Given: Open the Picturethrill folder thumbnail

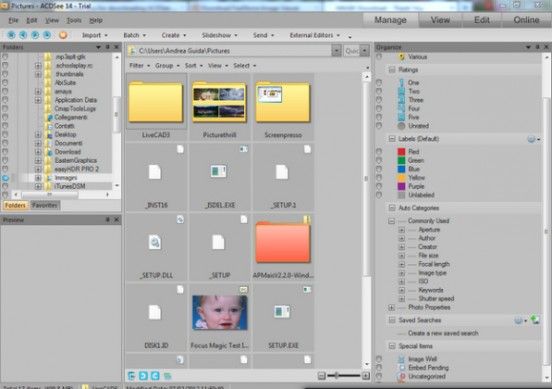Looking at the screenshot, I should 219,102.
